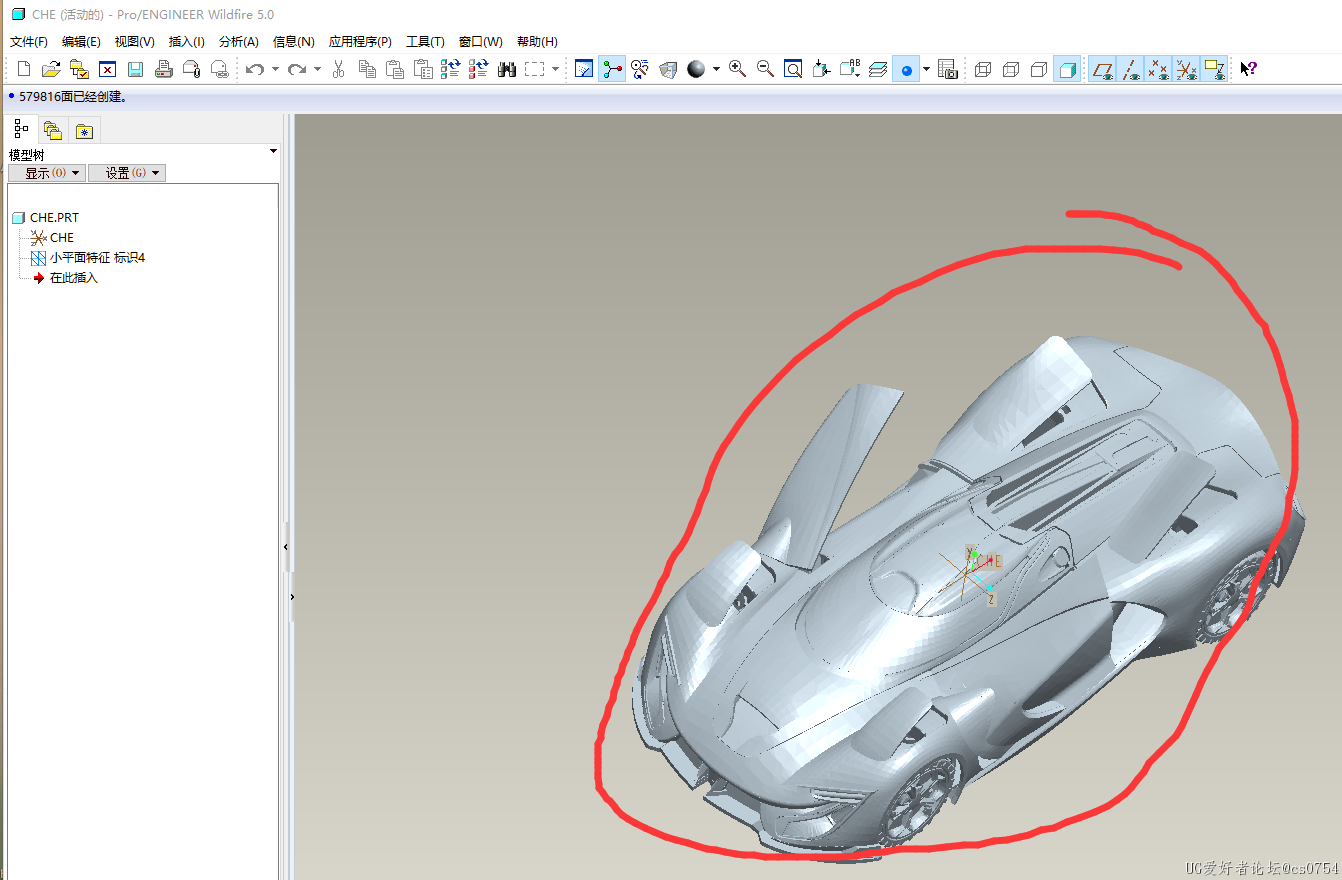The width and height of the screenshot is (1342, 880).
Task: Expand 模型树 panel options arrow
Action: coord(273,151)
